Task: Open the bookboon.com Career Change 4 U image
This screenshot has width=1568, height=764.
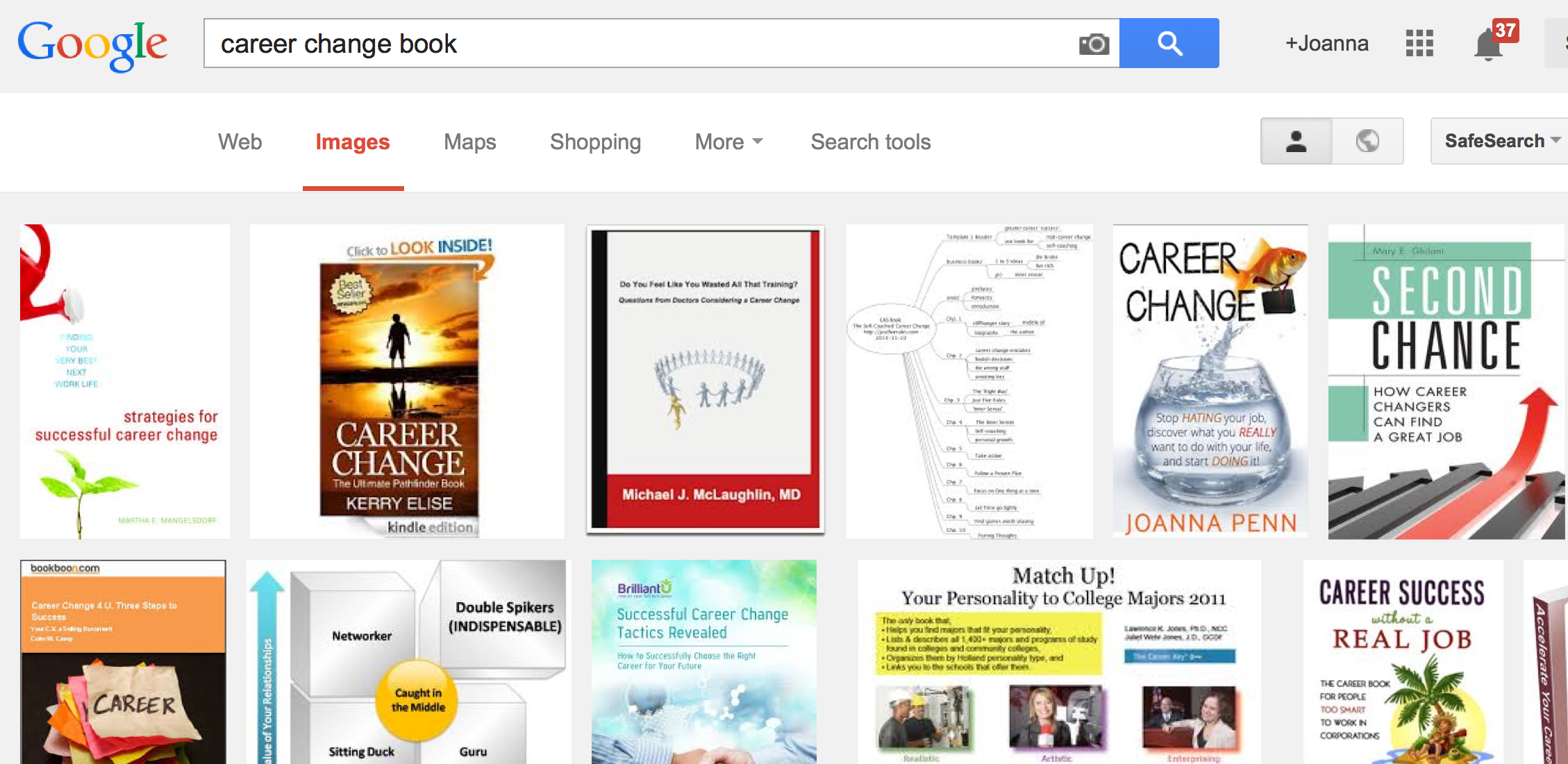Action: pyautogui.click(x=123, y=662)
